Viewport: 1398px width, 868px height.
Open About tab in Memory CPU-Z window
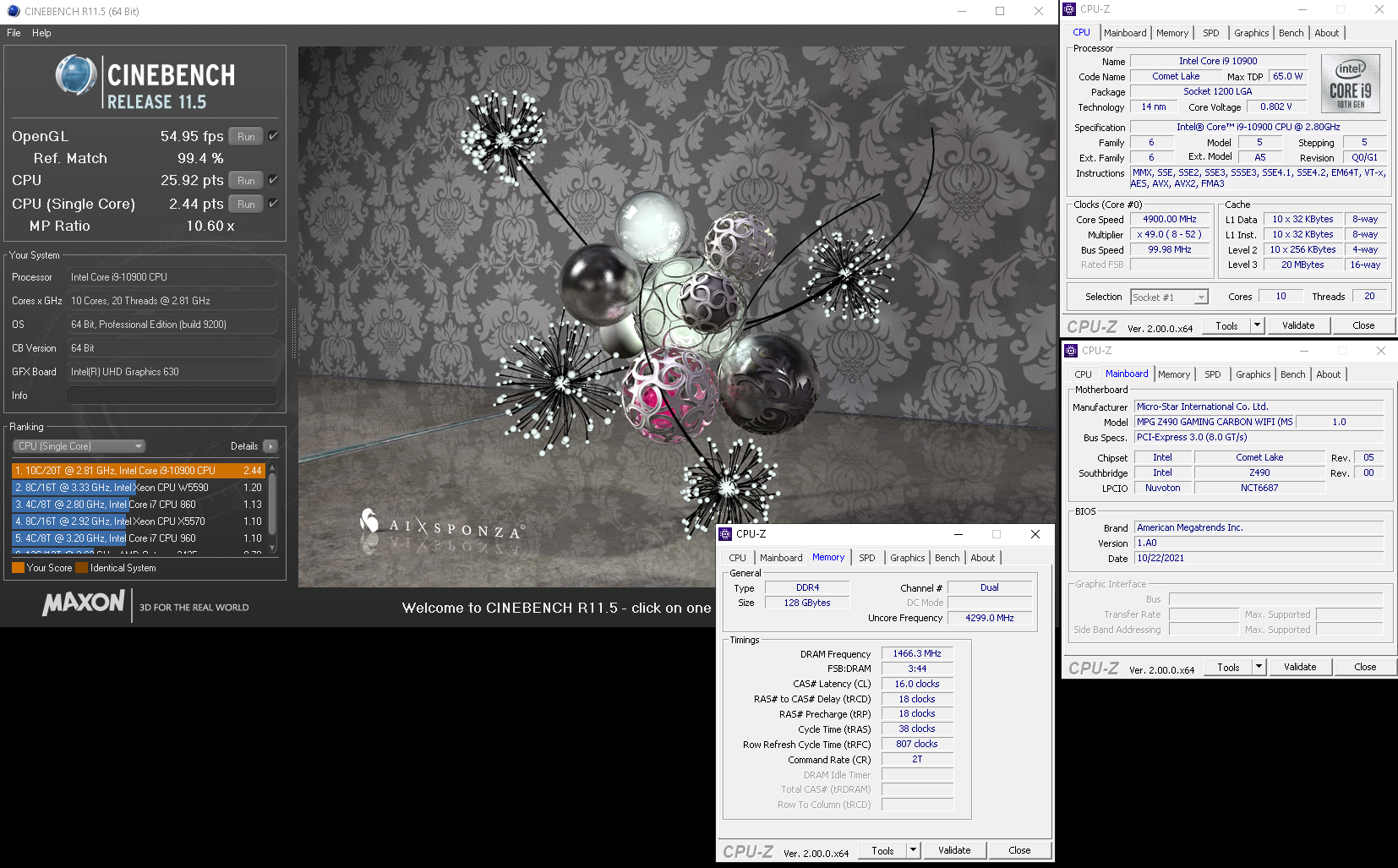983,558
